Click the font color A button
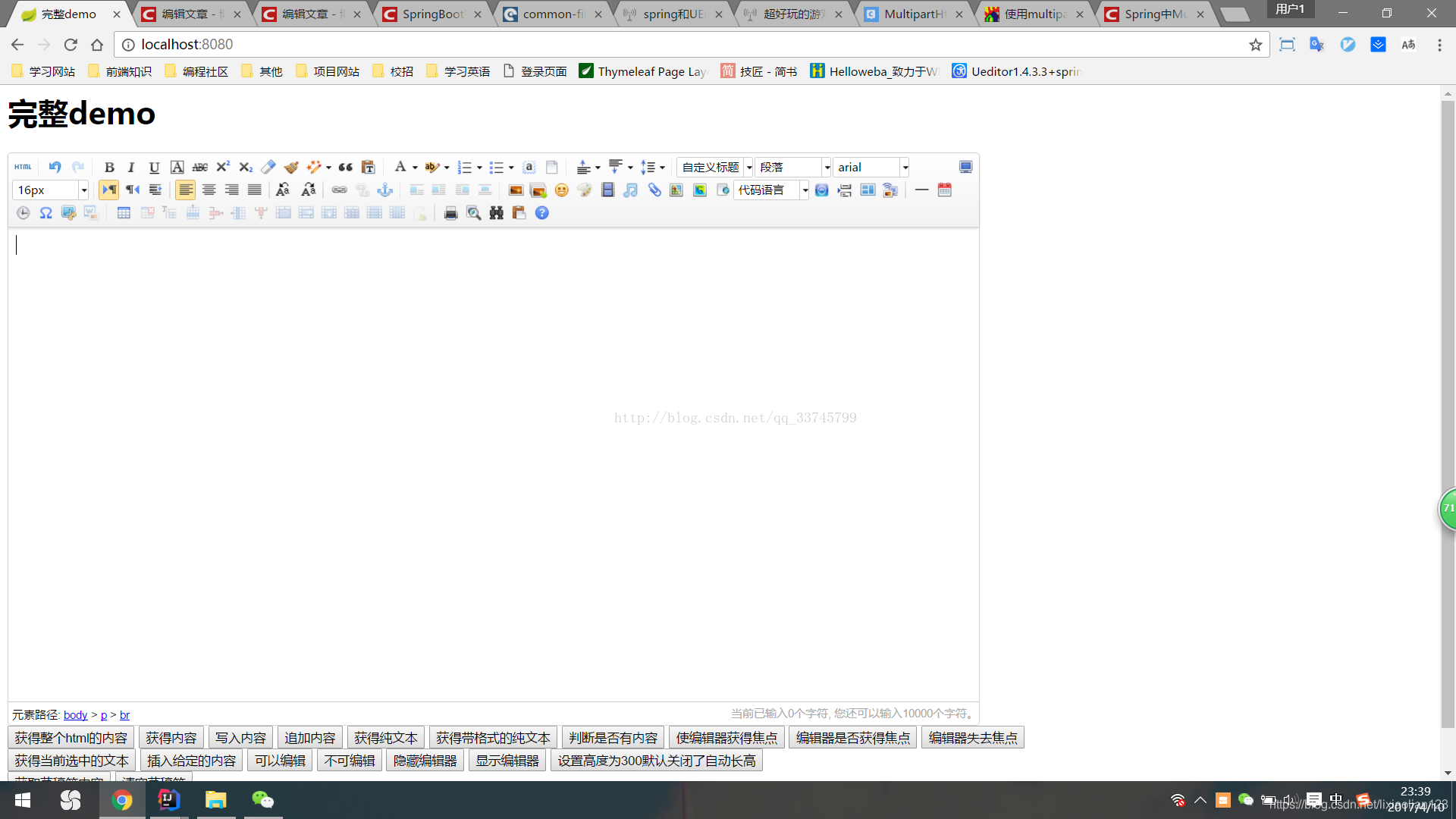 [x=400, y=167]
